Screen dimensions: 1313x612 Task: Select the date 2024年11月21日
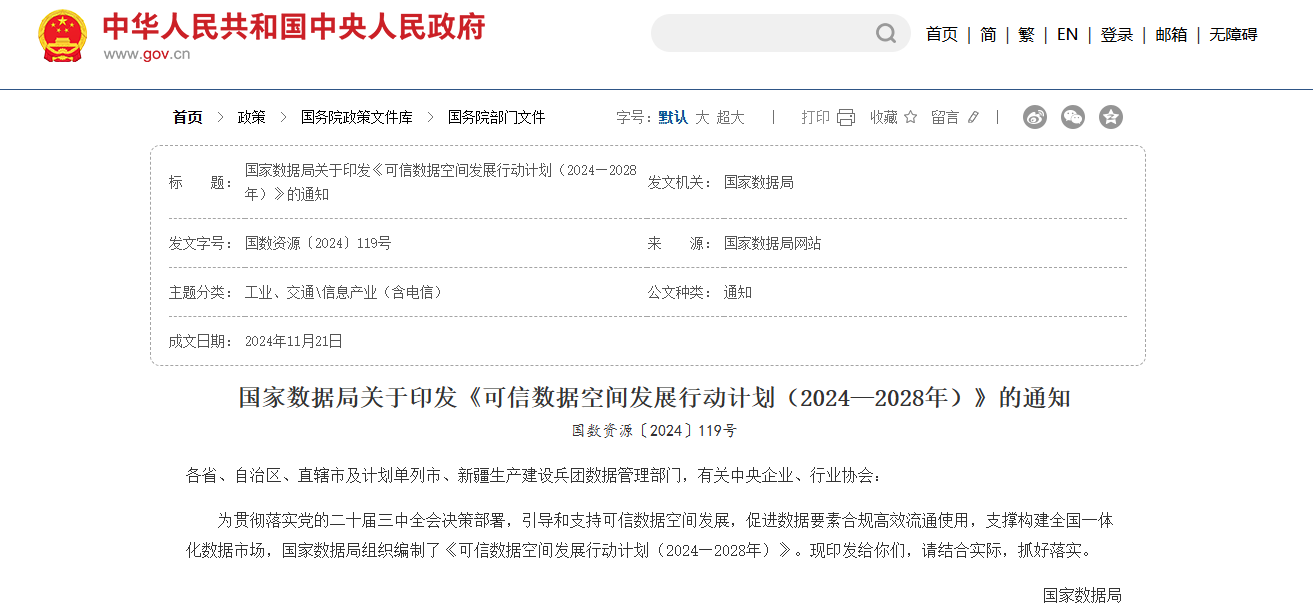tap(294, 341)
